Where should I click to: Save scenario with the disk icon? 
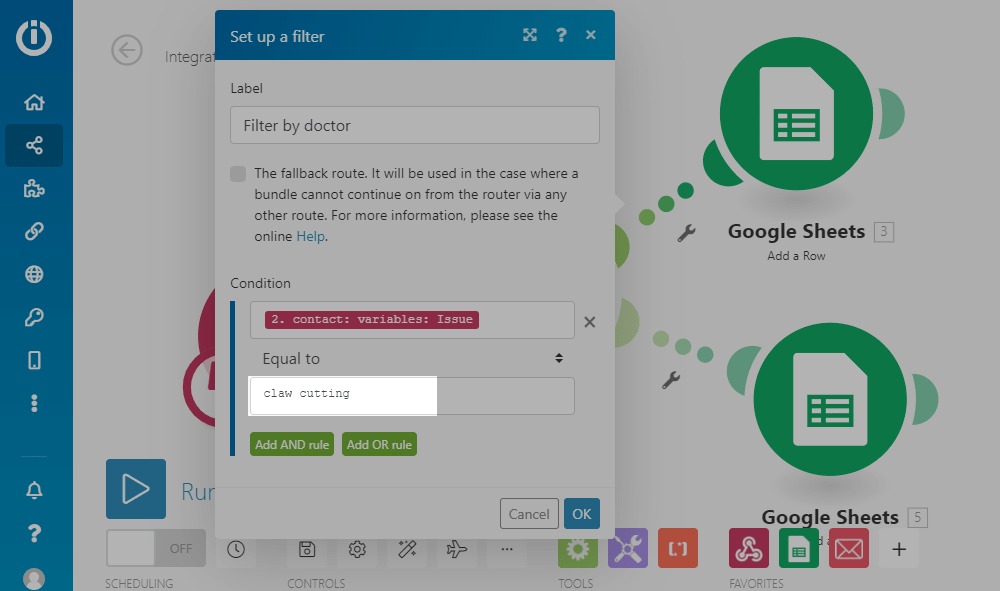tap(307, 549)
